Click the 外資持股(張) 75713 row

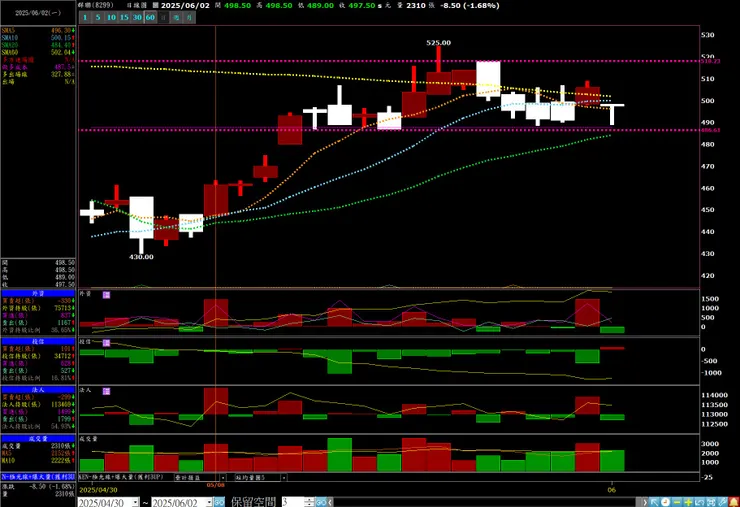point(38,308)
